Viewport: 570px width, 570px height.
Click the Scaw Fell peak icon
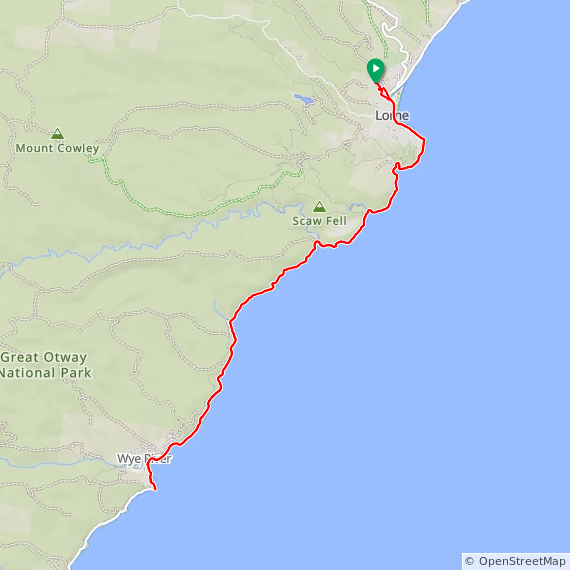[x=319, y=206]
